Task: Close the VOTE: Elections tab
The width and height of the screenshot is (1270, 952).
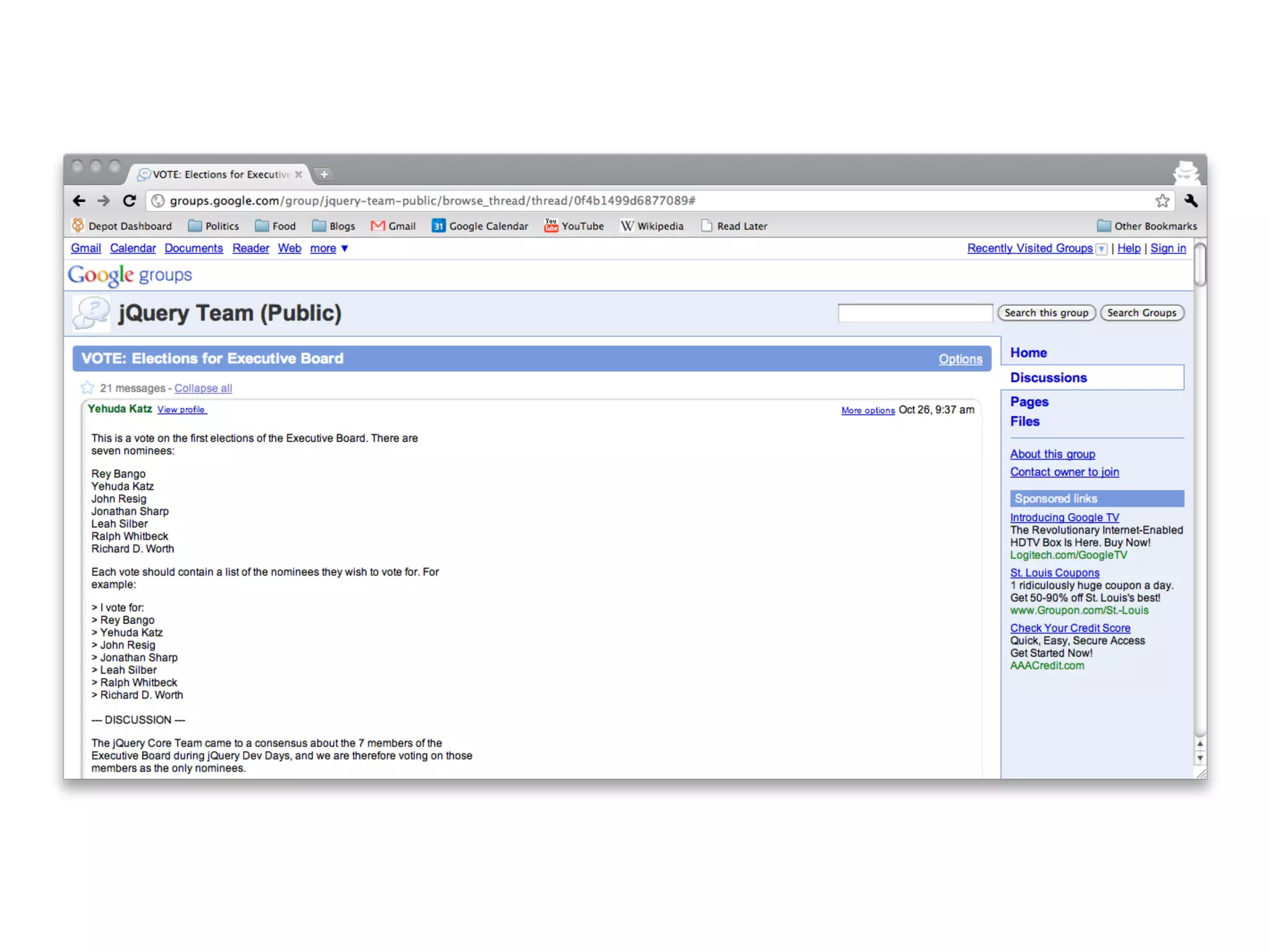Action: click(x=299, y=175)
